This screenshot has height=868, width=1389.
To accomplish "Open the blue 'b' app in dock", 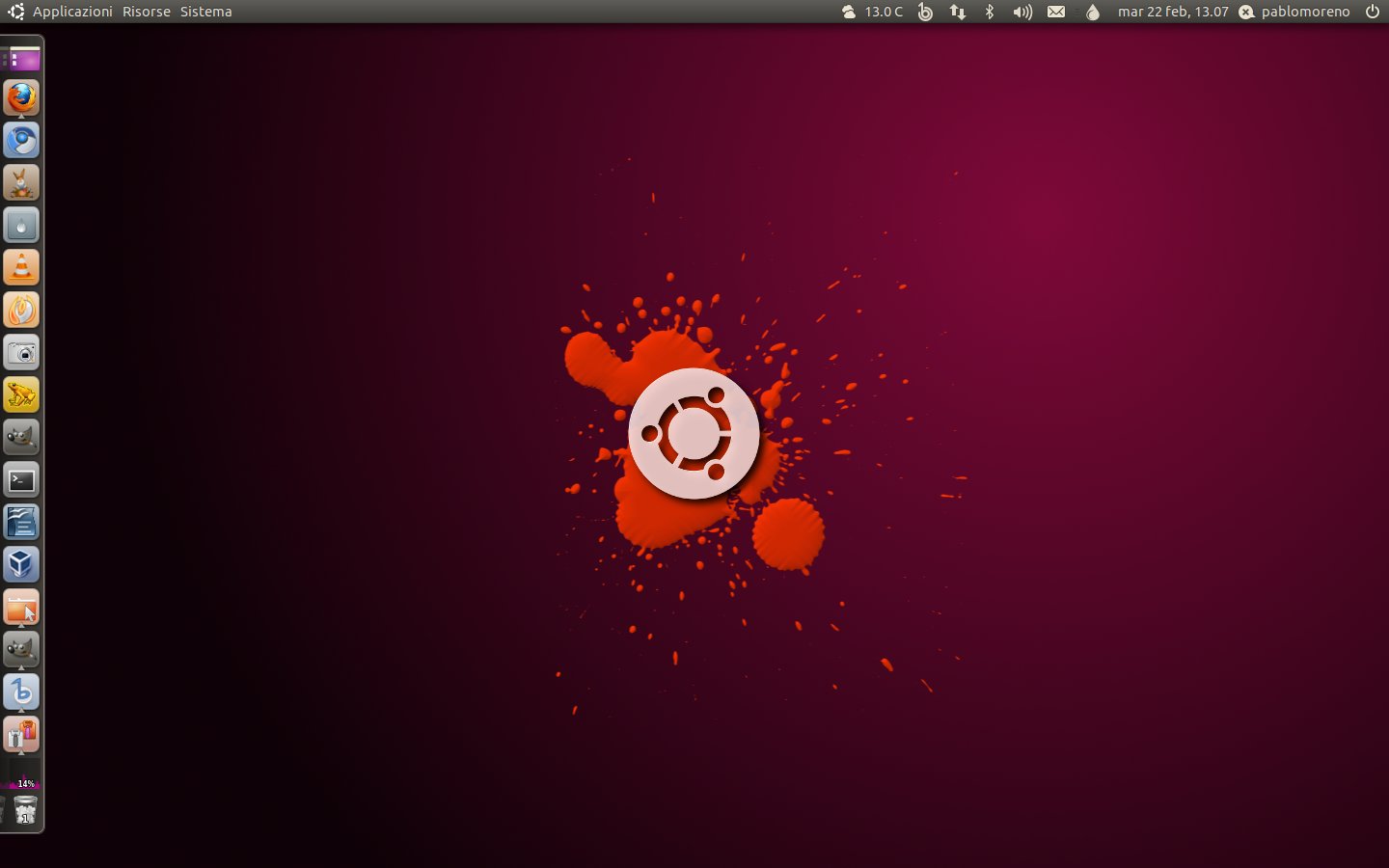I will pos(21,692).
